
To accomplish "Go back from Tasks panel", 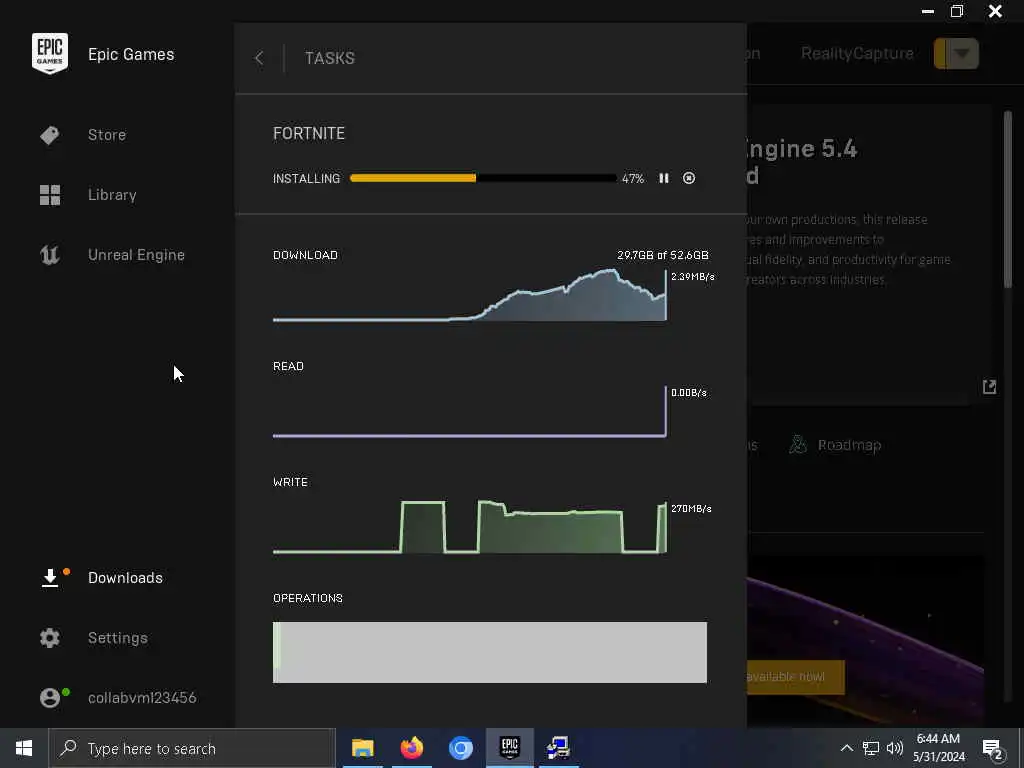I will coord(259,58).
